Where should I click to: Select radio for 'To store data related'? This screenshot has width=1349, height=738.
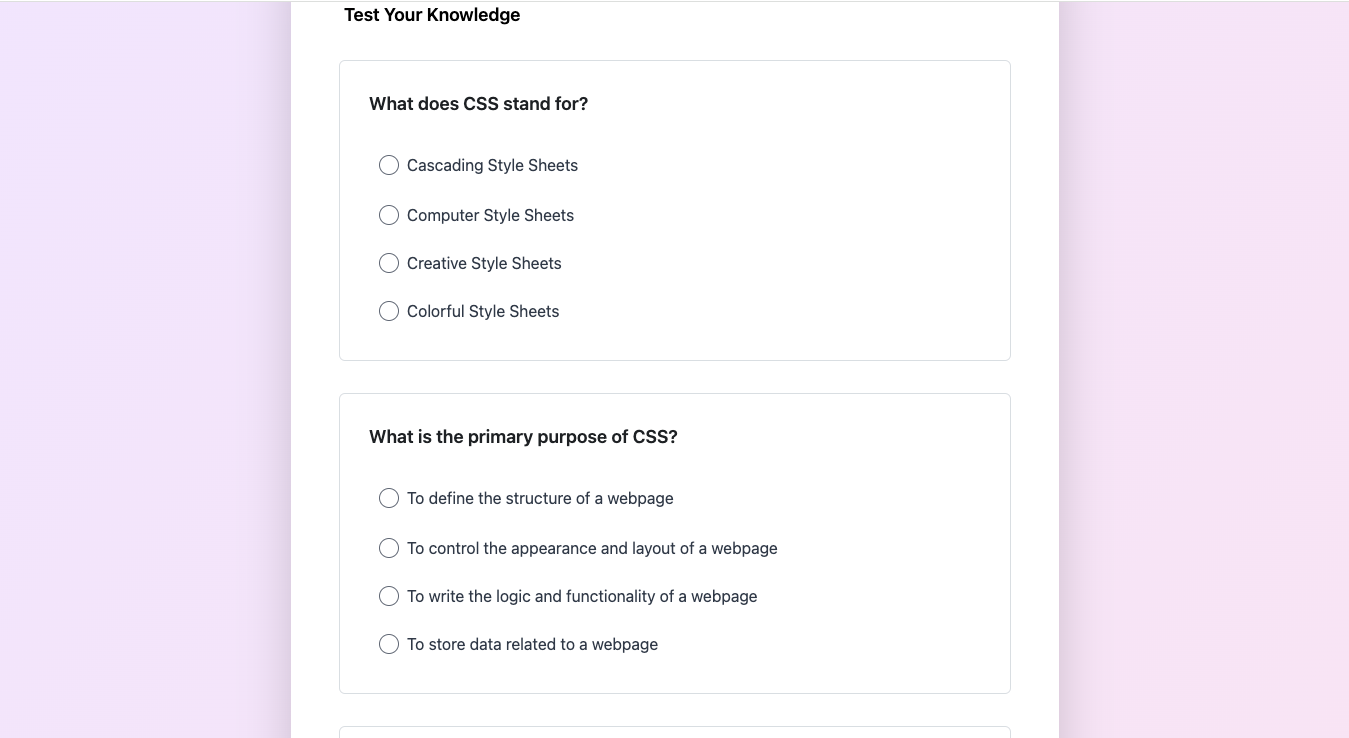(x=389, y=644)
